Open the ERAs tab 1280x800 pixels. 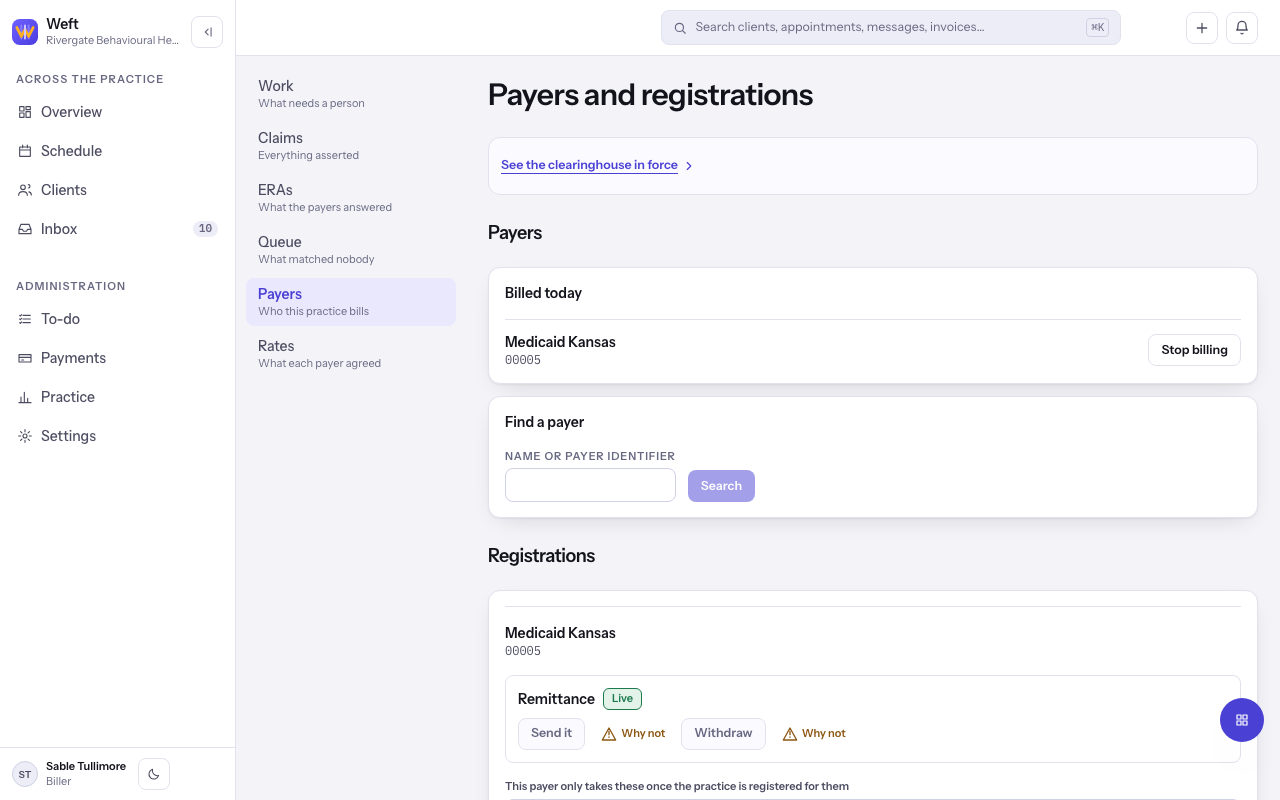351,198
